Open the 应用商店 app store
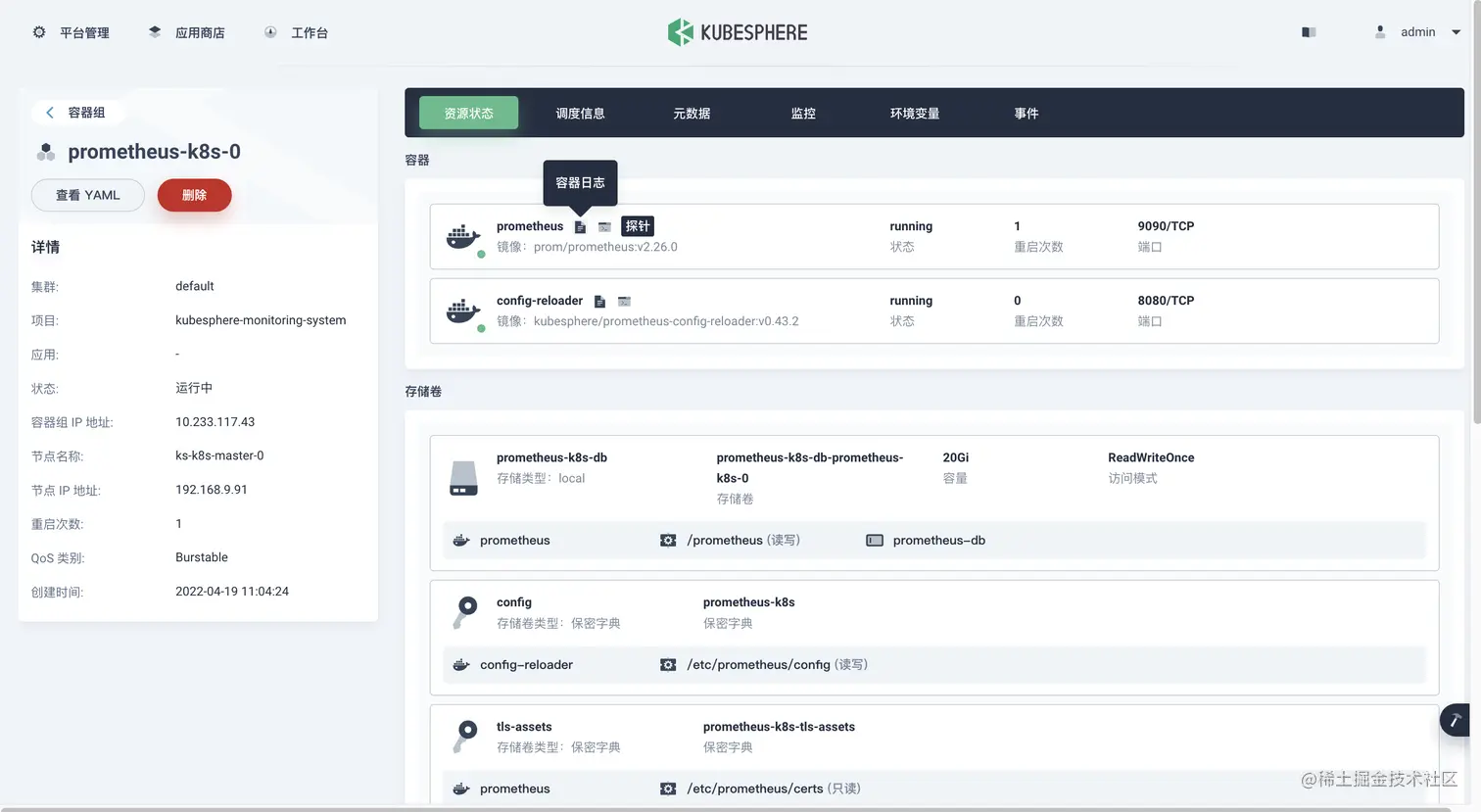1481x812 pixels. 187,32
